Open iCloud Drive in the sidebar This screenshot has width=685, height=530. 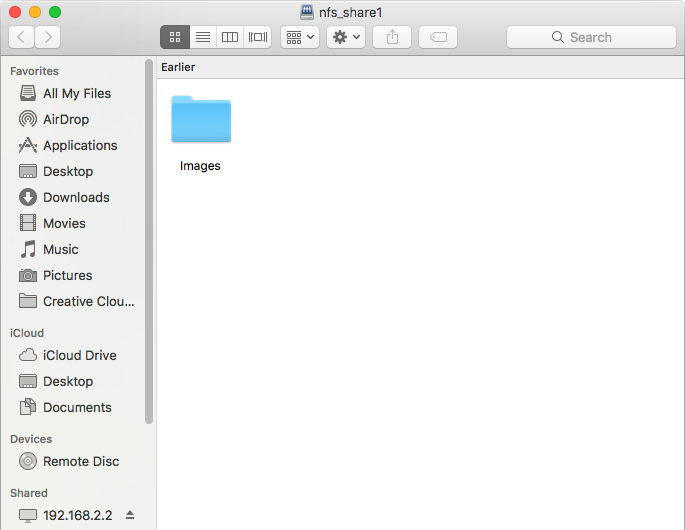[x=79, y=355]
